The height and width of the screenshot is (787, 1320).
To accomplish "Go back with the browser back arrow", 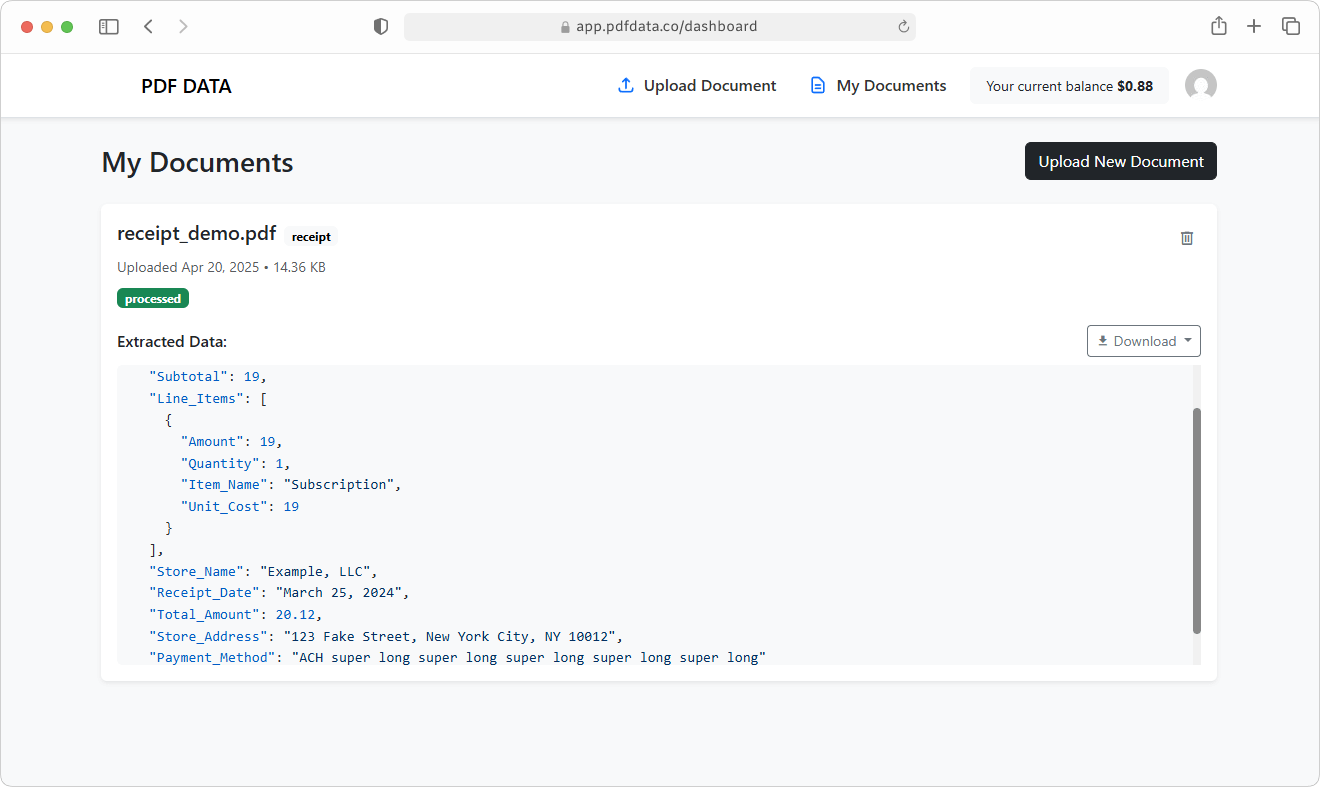I will pyautogui.click(x=148, y=27).
